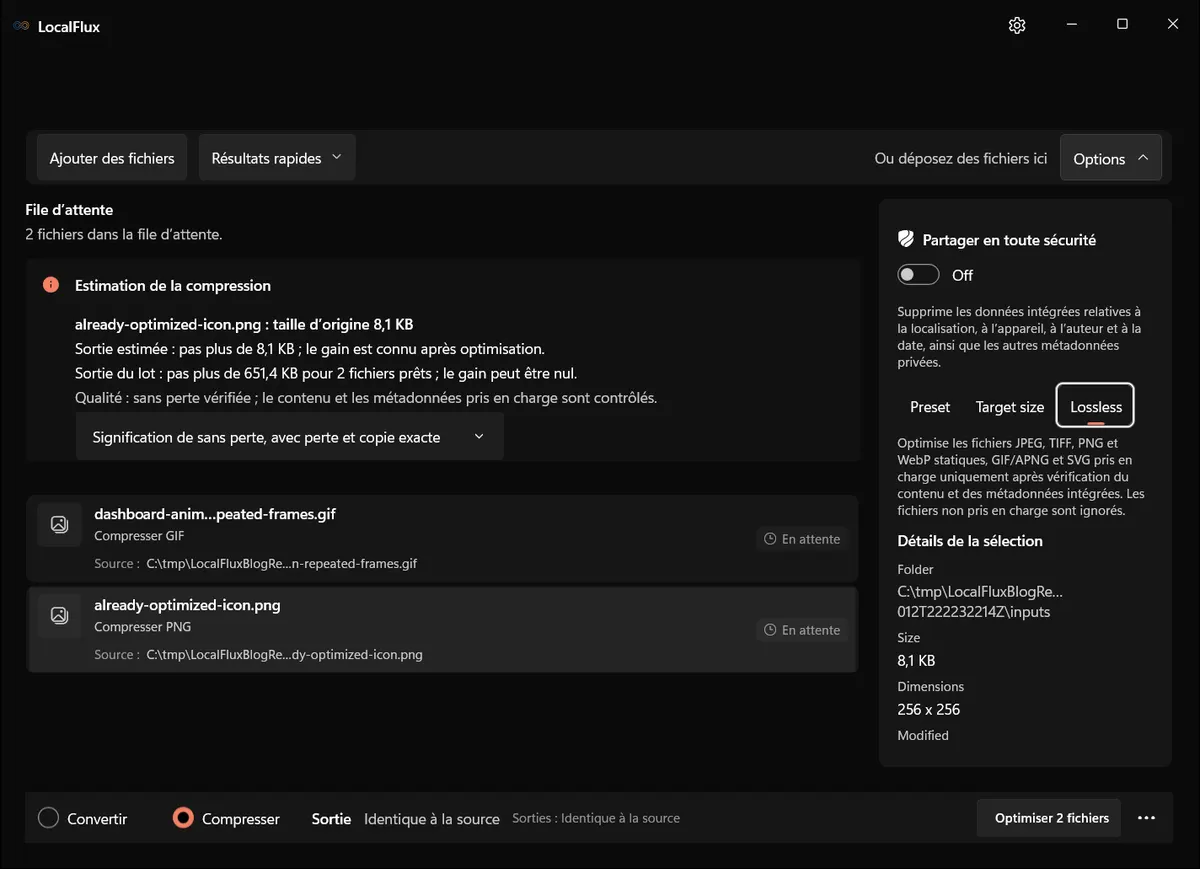Open the Résultats rapides dropdown
Image resolution: width=1200 pixels, height=869 pixels.
click(x=277, y=158)
